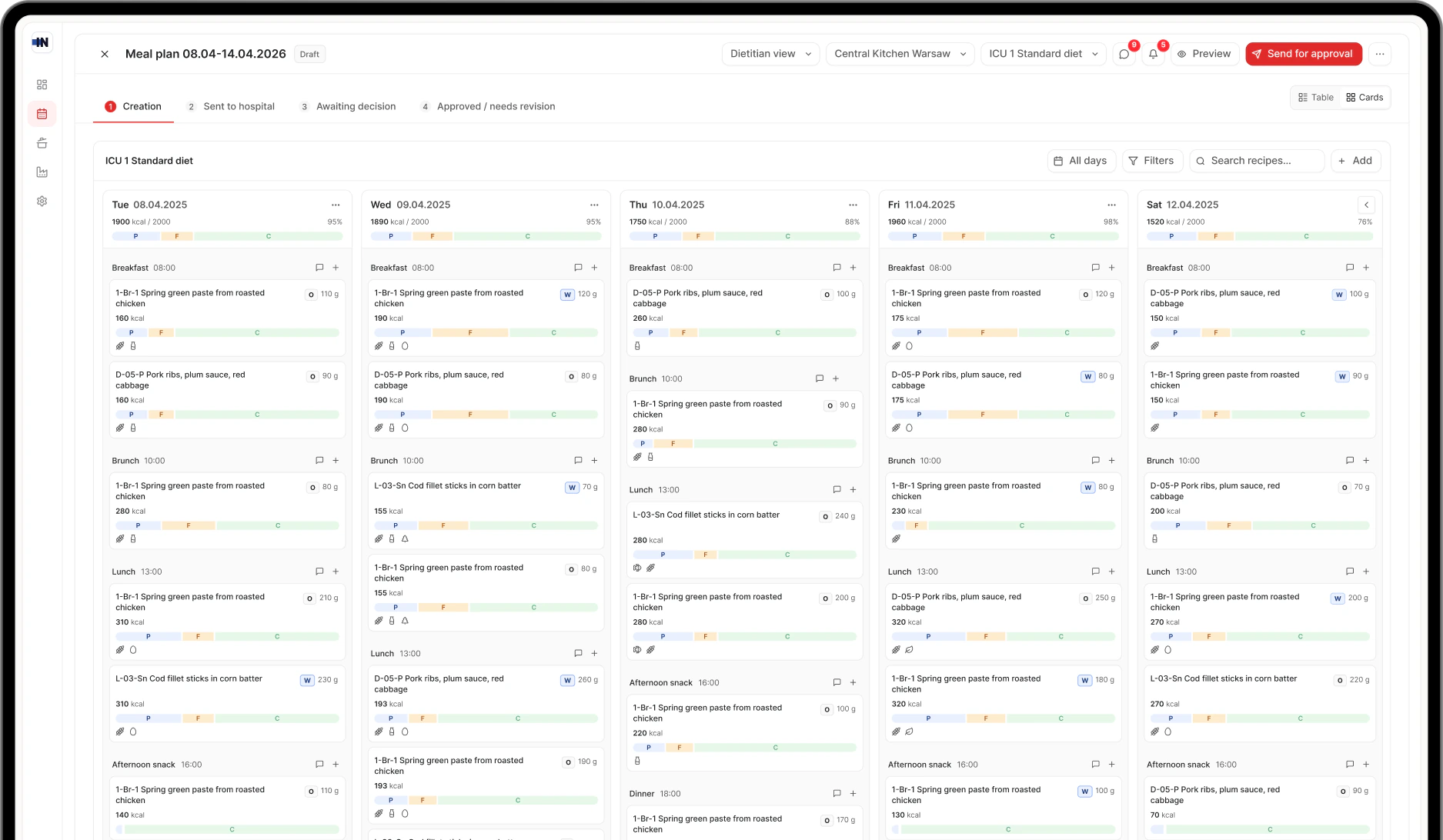Image resolution: width=1443 pixels, height=840 pixels.
Task: Focus the Search recipes field
Action: tap(1257, 161)
